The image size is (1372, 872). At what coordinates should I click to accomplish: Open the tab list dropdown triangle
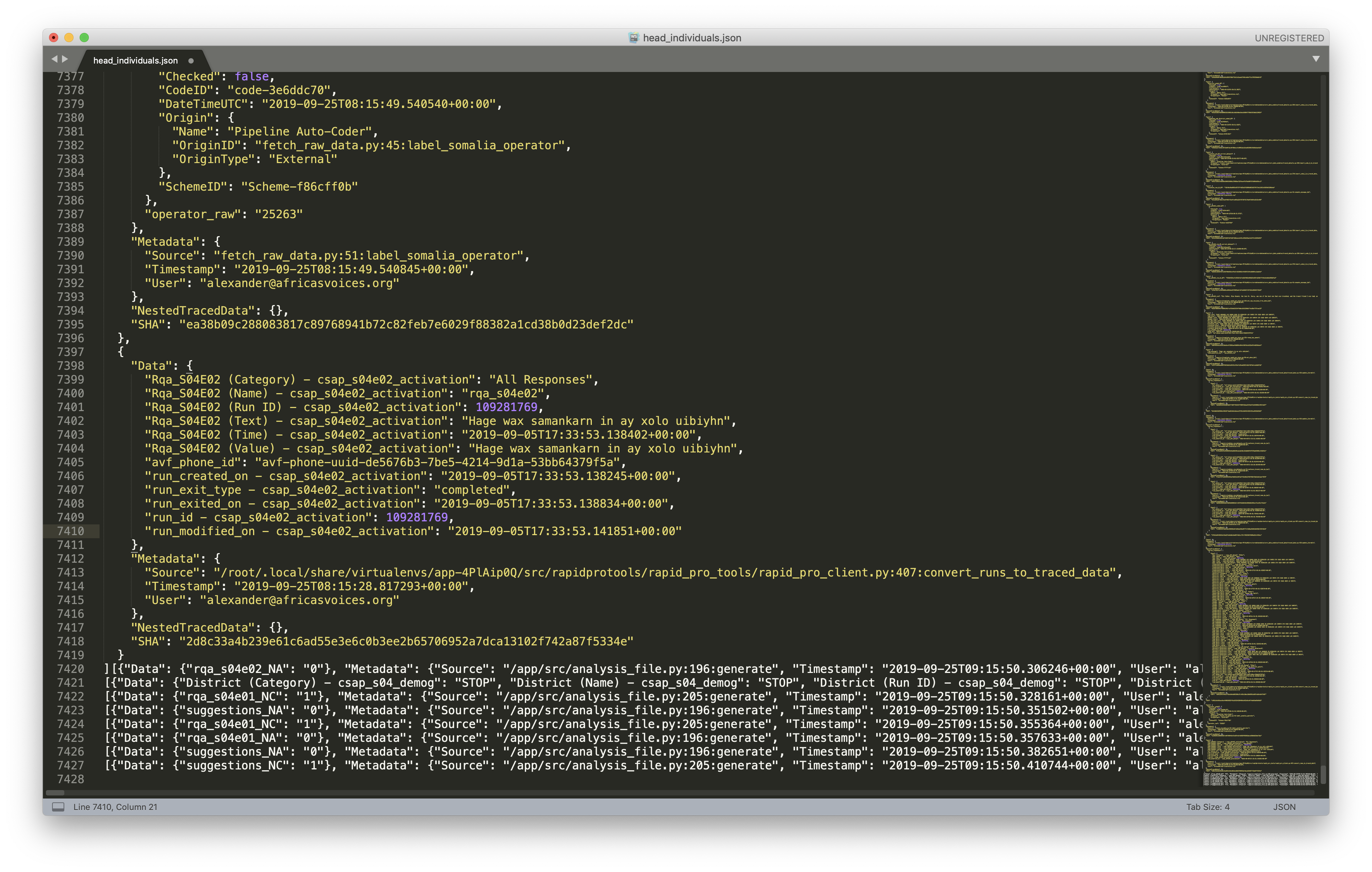click(x=1316, y=59)
